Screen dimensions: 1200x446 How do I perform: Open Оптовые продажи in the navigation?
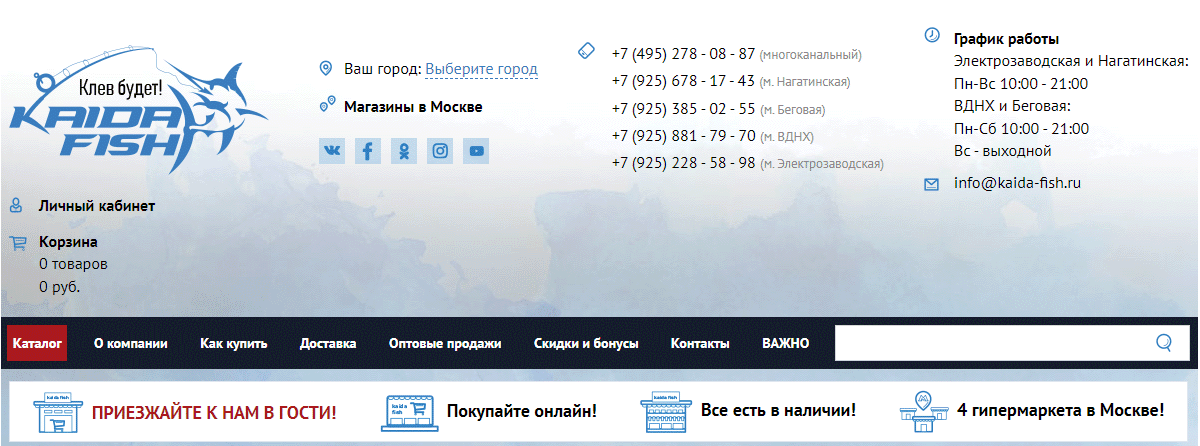(445, 343)
